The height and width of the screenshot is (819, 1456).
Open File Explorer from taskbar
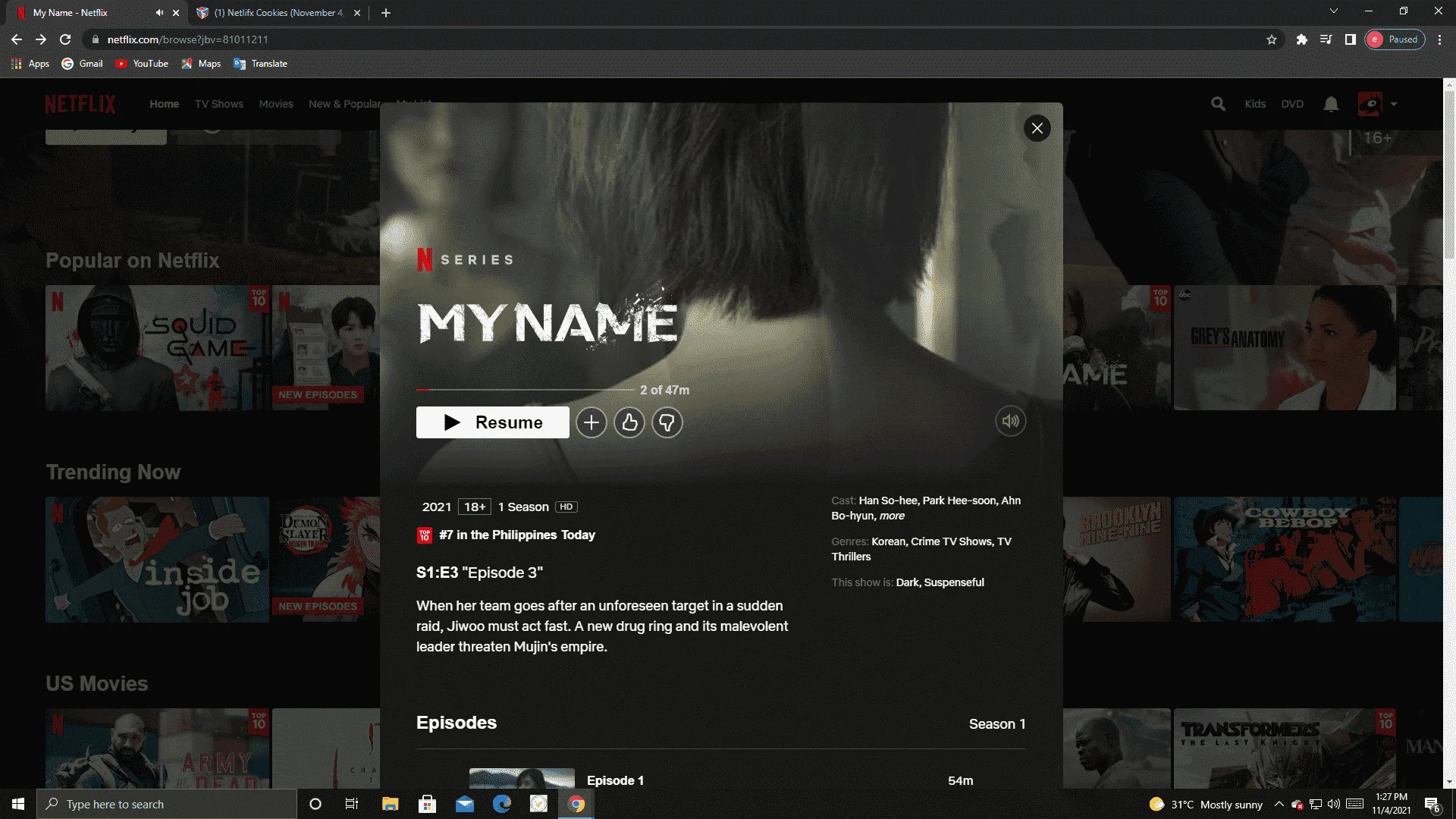(390, 804)
